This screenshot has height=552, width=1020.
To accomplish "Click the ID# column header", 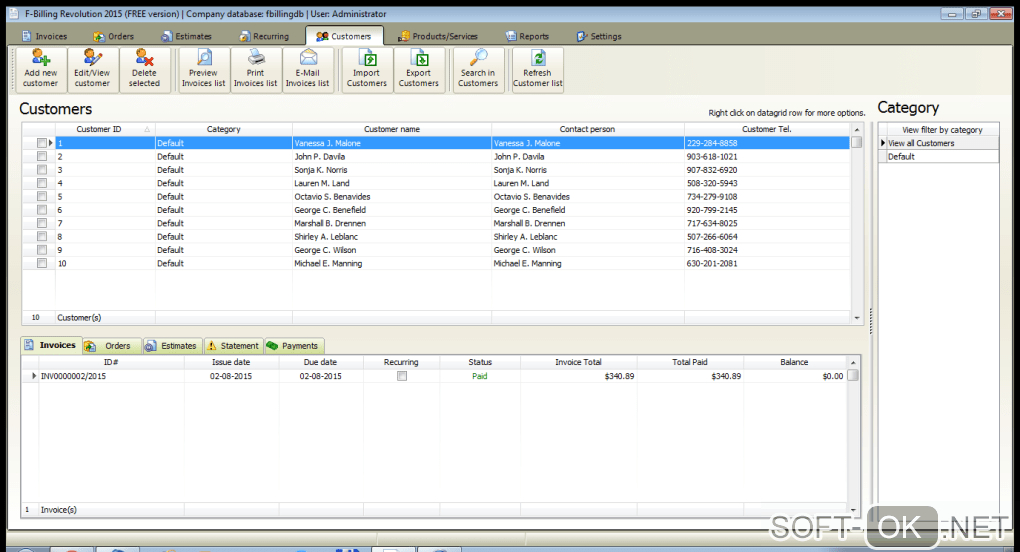I will point(111,362).
